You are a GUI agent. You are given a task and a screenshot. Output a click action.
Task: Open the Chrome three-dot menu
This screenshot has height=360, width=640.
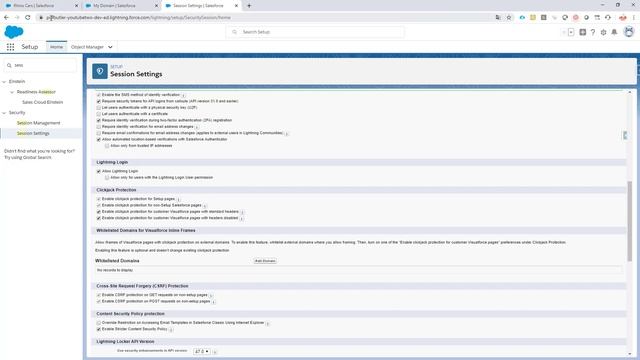tap(634, 18)
